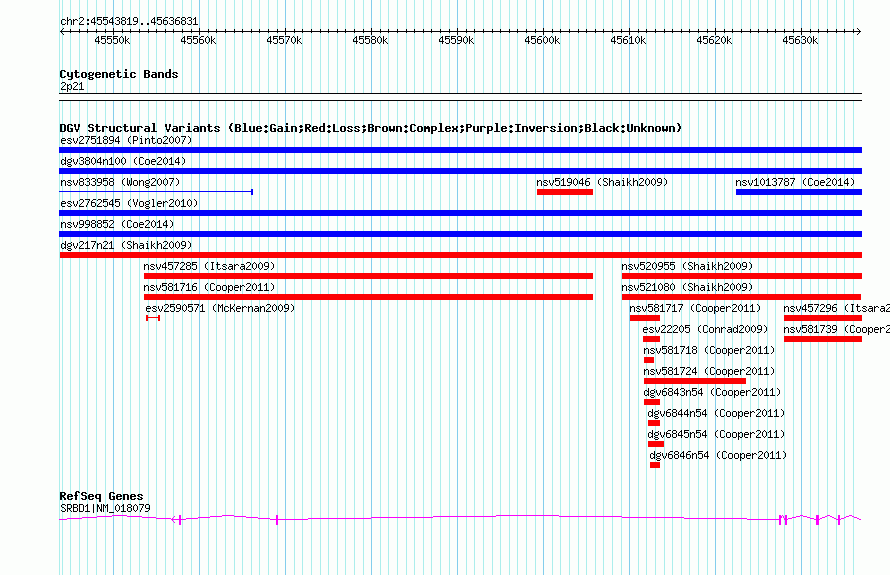This screenshot has width=890, height=575.
Task: Click the chr2:45543819..45636831 region label
Action: tap(129, 22)
